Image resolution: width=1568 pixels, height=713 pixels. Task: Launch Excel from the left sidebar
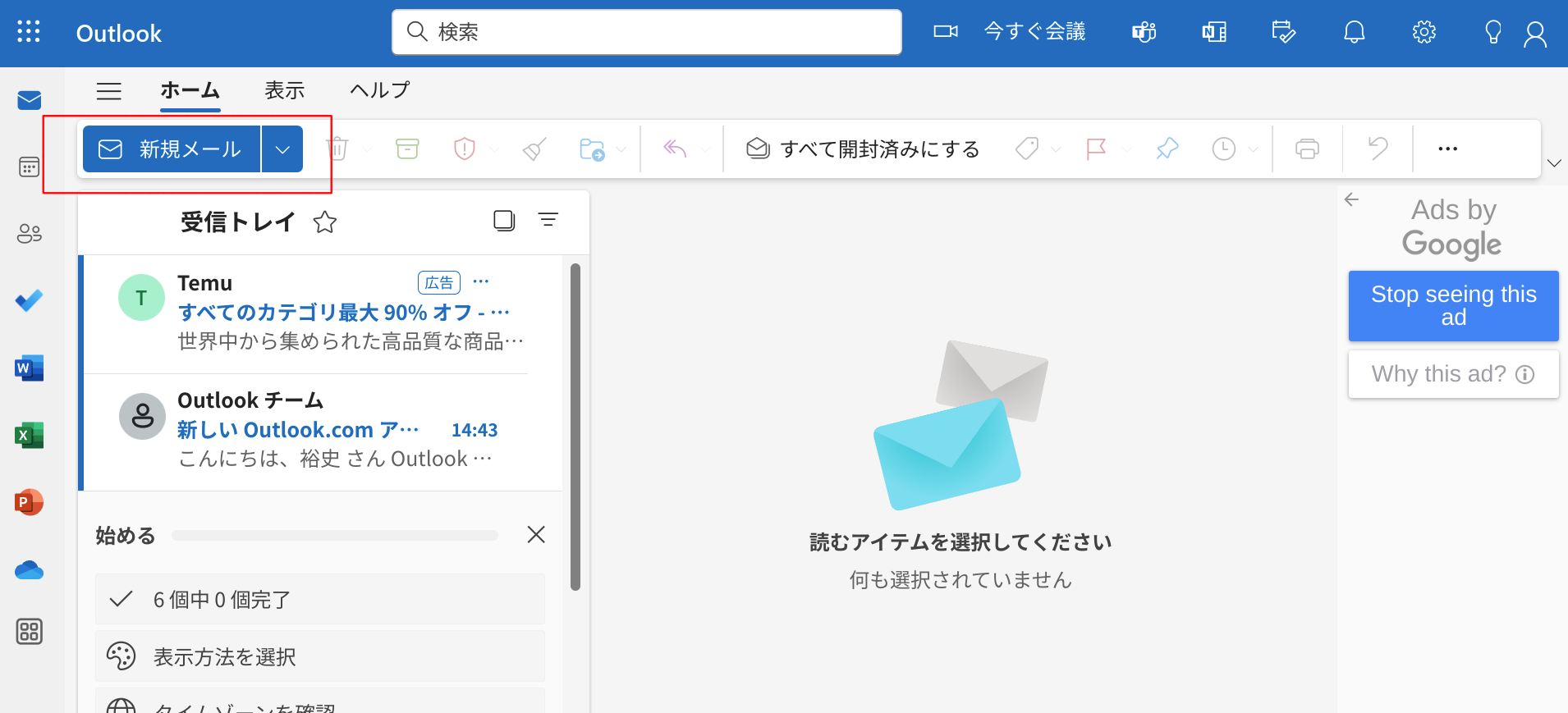pos(29,436)
